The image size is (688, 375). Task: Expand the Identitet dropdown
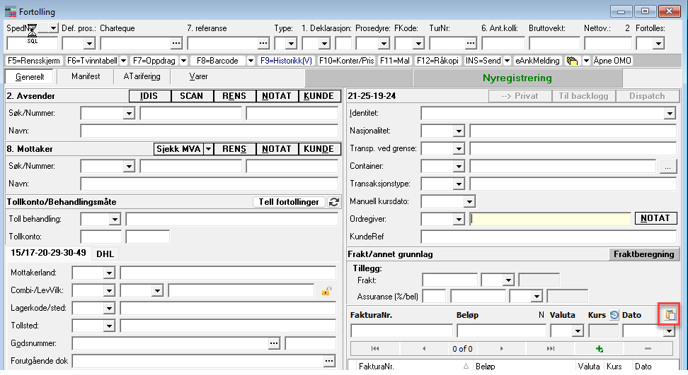coord(670,114)
